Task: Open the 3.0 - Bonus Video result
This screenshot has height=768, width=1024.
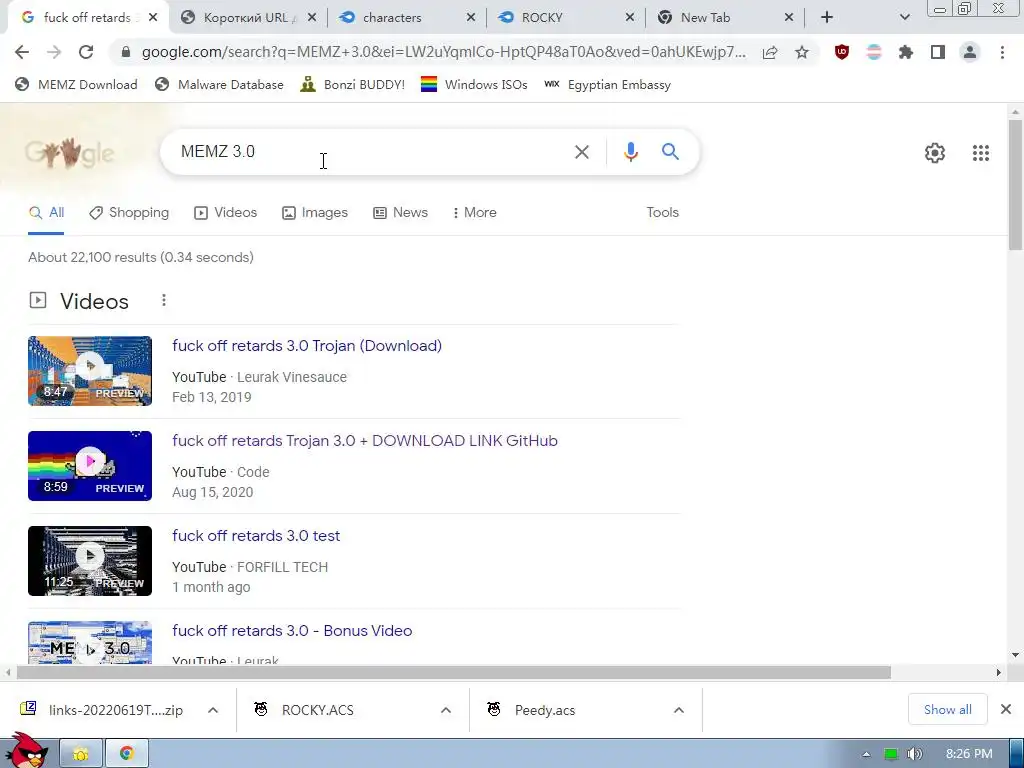Action: tap(292, 631)
